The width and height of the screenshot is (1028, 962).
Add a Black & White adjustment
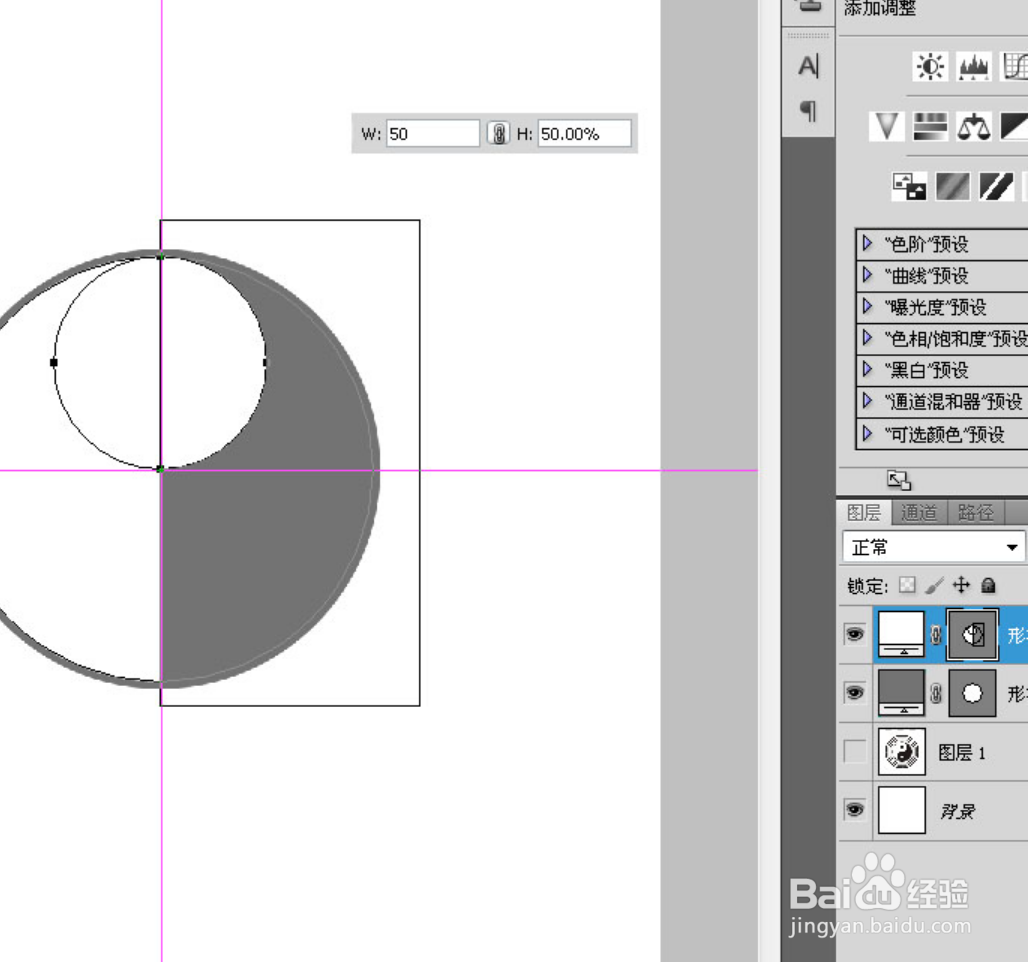coord(1014,126)
